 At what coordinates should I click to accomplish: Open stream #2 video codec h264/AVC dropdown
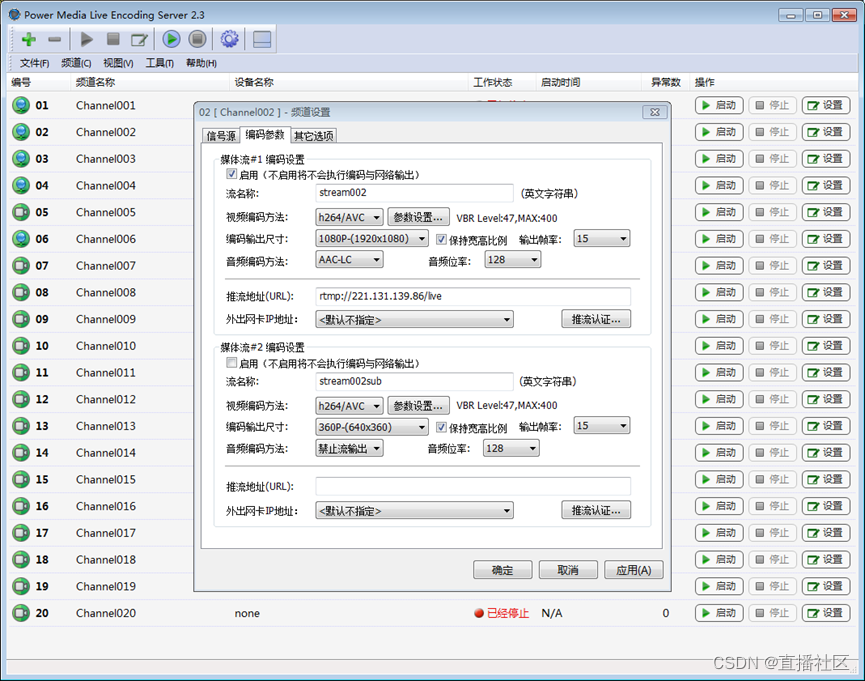tap(349, 406)
